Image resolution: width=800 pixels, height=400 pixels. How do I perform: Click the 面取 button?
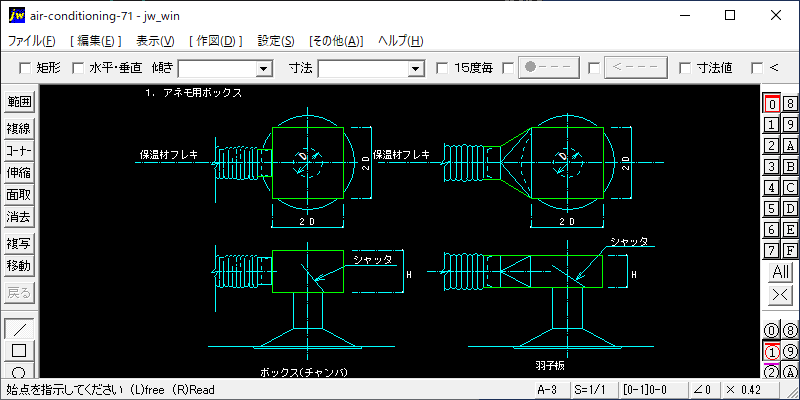click(x=19, y=195)
